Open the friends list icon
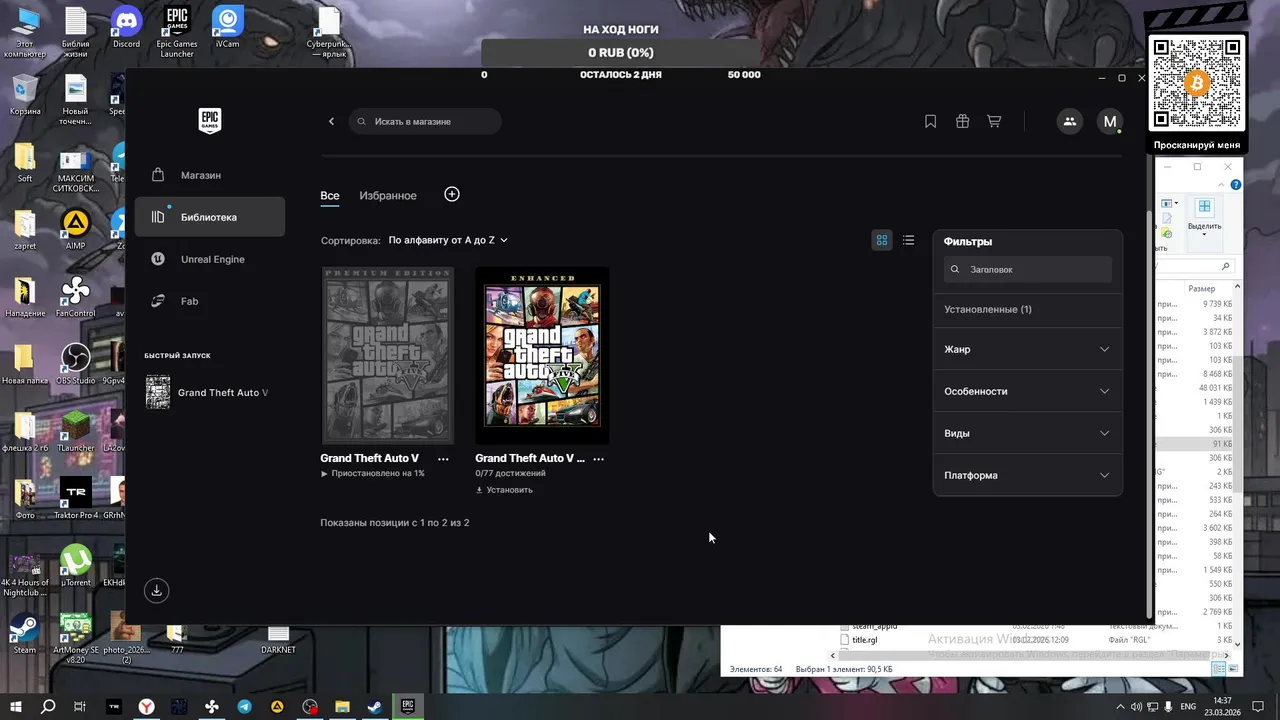The width and height of the screenshot is (1280, 720). tap(1069, 121)
